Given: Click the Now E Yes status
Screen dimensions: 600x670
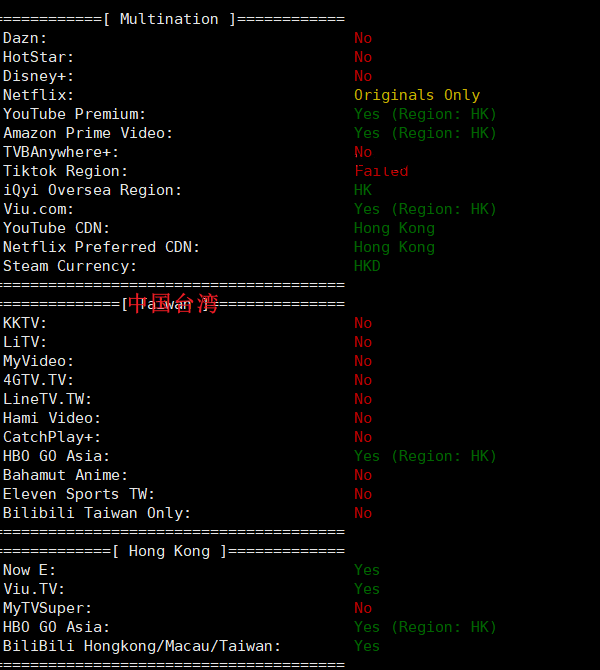Looking at the screenshot, I should [x=367, y=570].
